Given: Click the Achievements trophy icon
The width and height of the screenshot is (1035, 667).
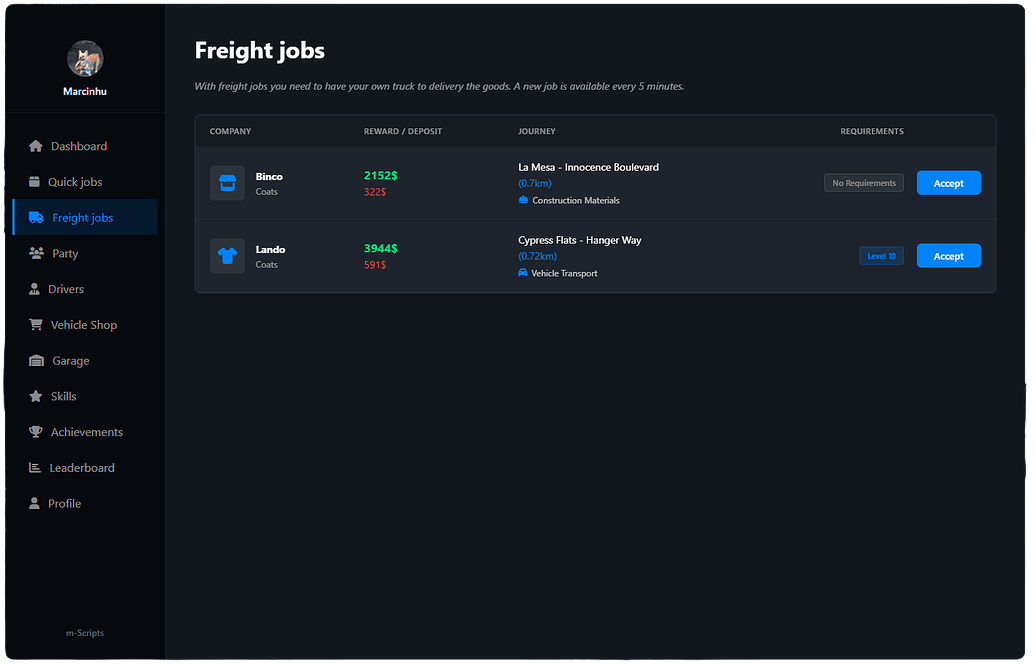Looking at the screenshot, I should click(36, 432).
